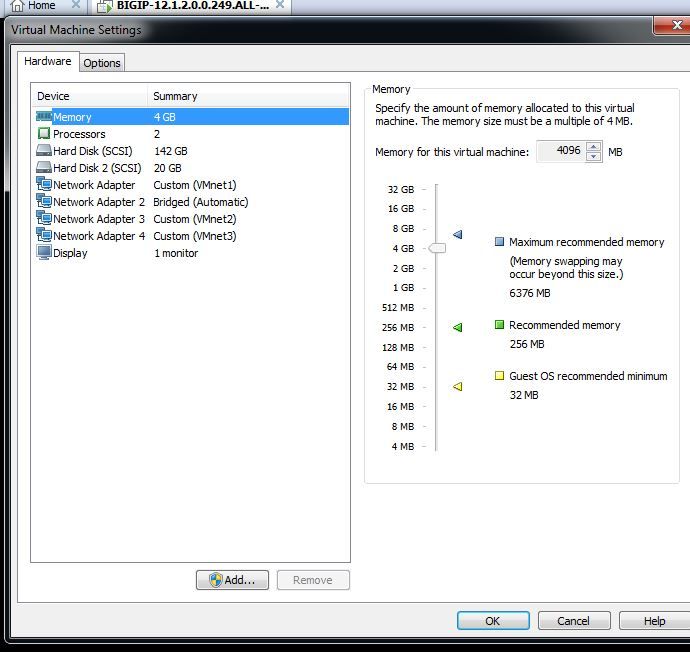
Task: Increase memory with the up stepper arrow
Action: [594, 147]
